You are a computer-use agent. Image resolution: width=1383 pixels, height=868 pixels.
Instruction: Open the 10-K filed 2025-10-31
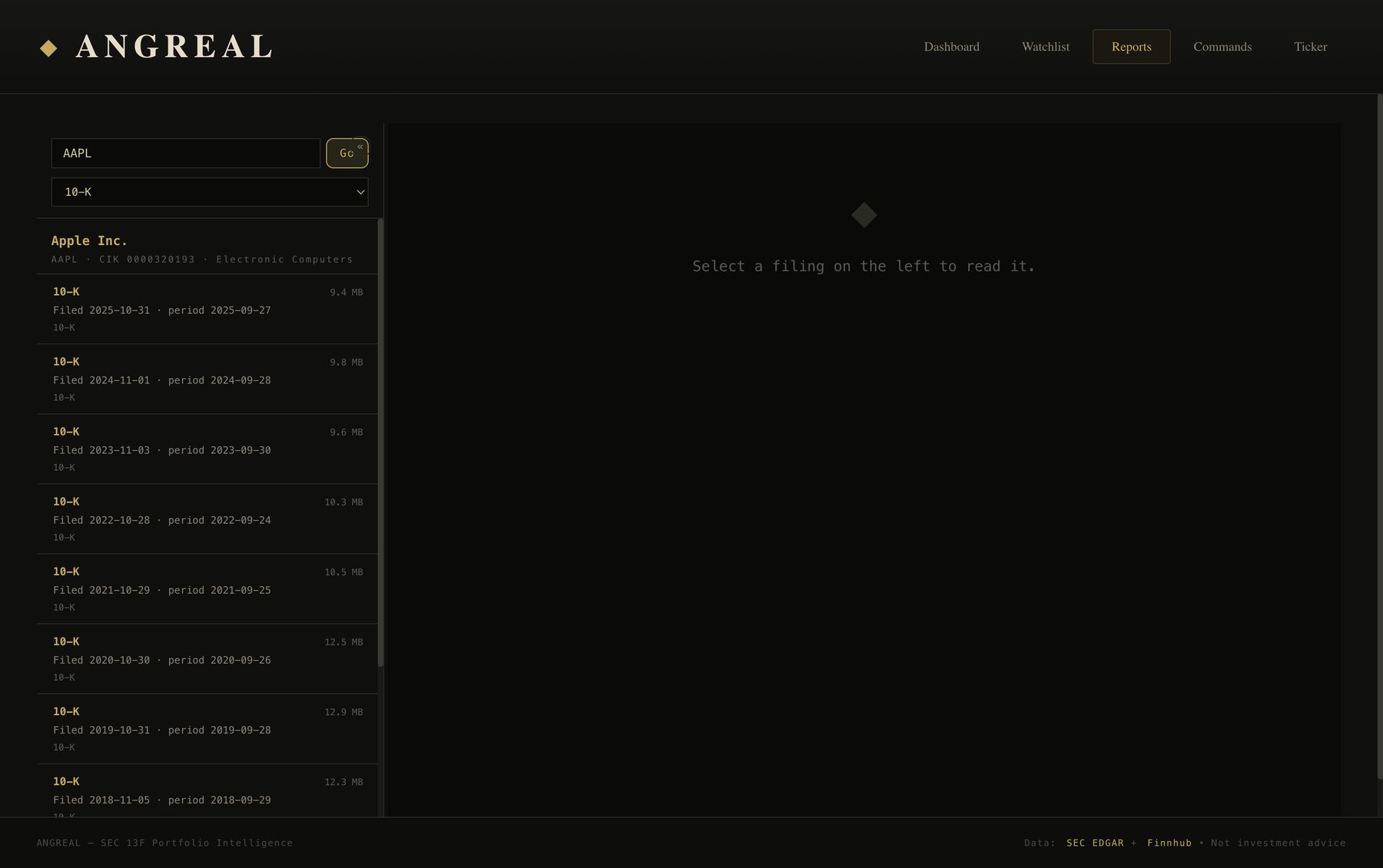point(207,309)
